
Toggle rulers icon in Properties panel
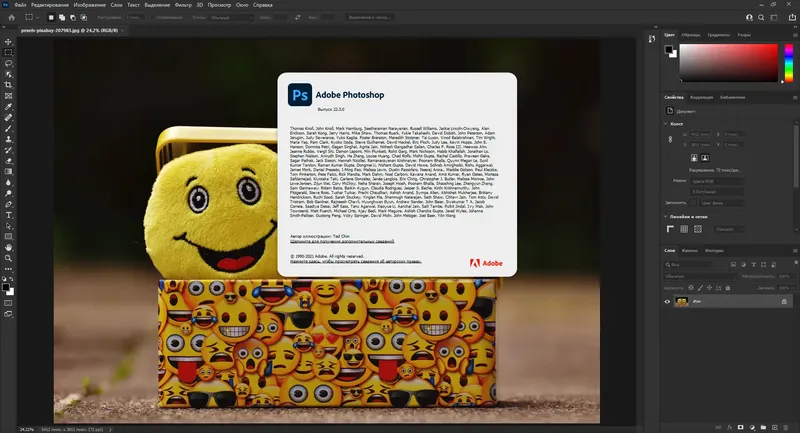[670, 229]
